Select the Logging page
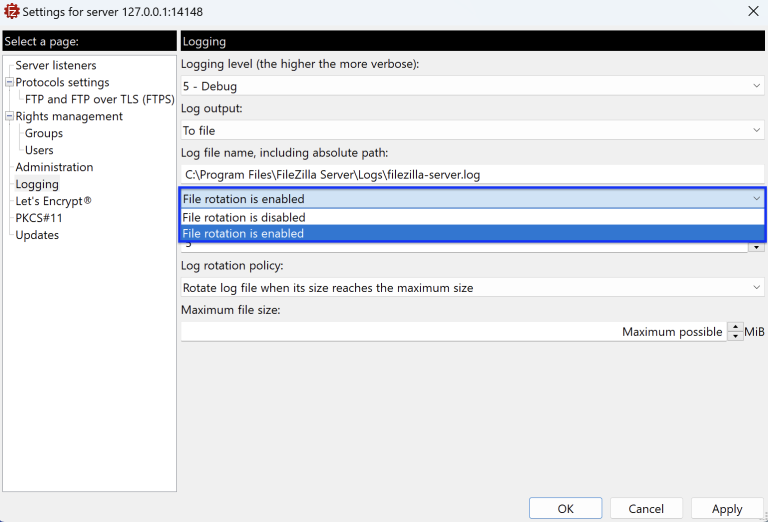 37,184
